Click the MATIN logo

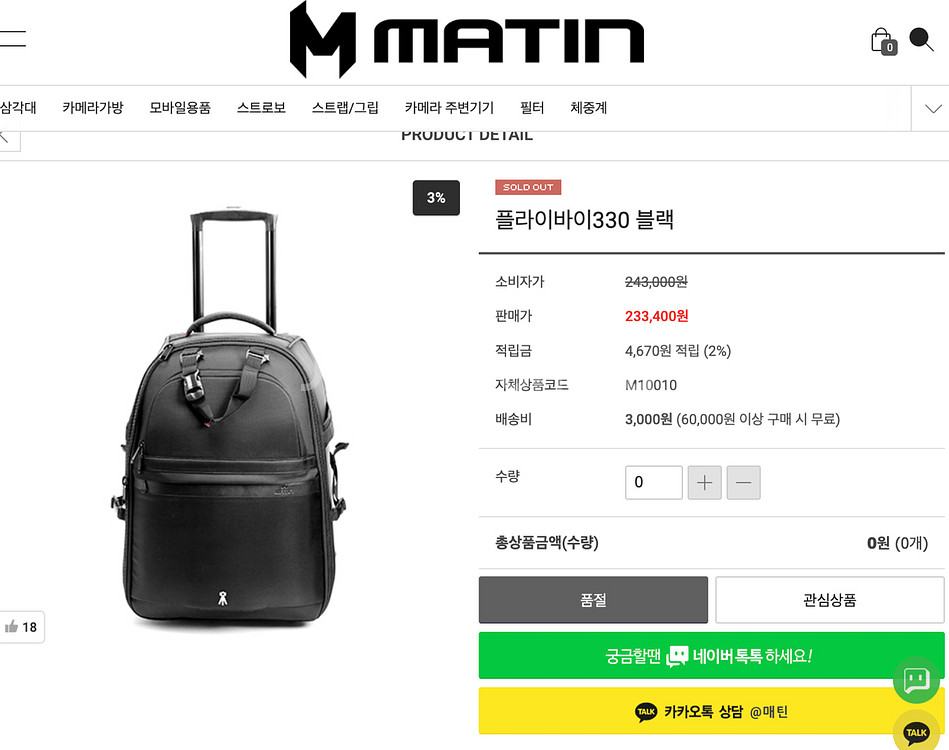click(467, 40)
